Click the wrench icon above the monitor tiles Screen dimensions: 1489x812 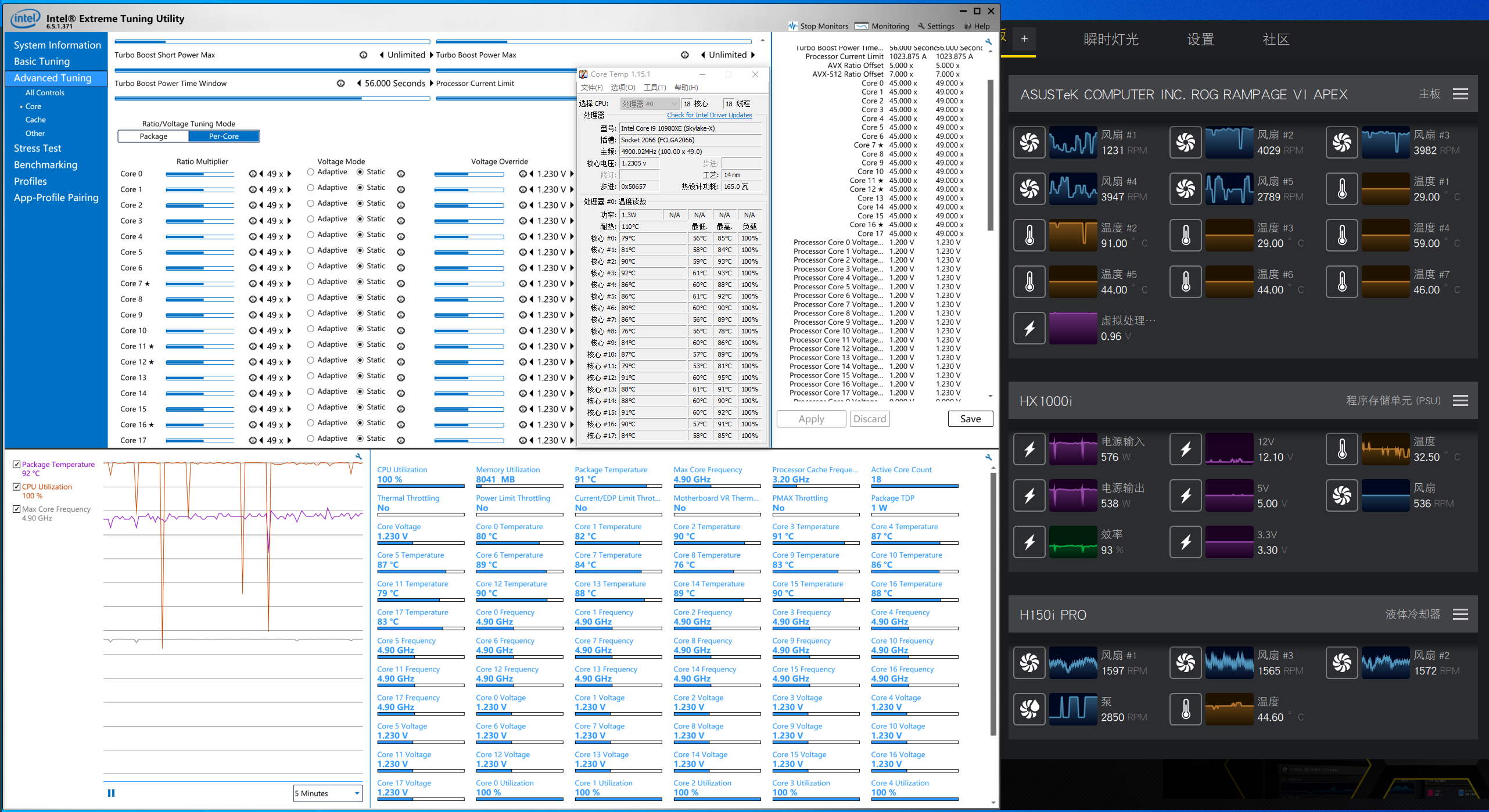pos(988,458)
